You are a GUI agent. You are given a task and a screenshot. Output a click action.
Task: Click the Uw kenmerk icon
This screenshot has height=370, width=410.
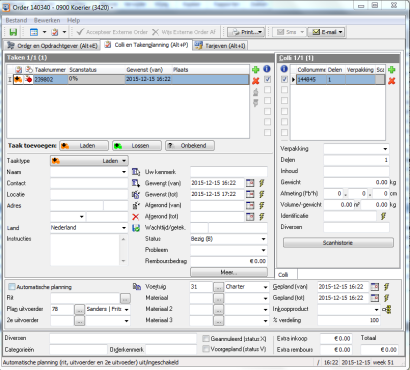(x=136, y=172)
